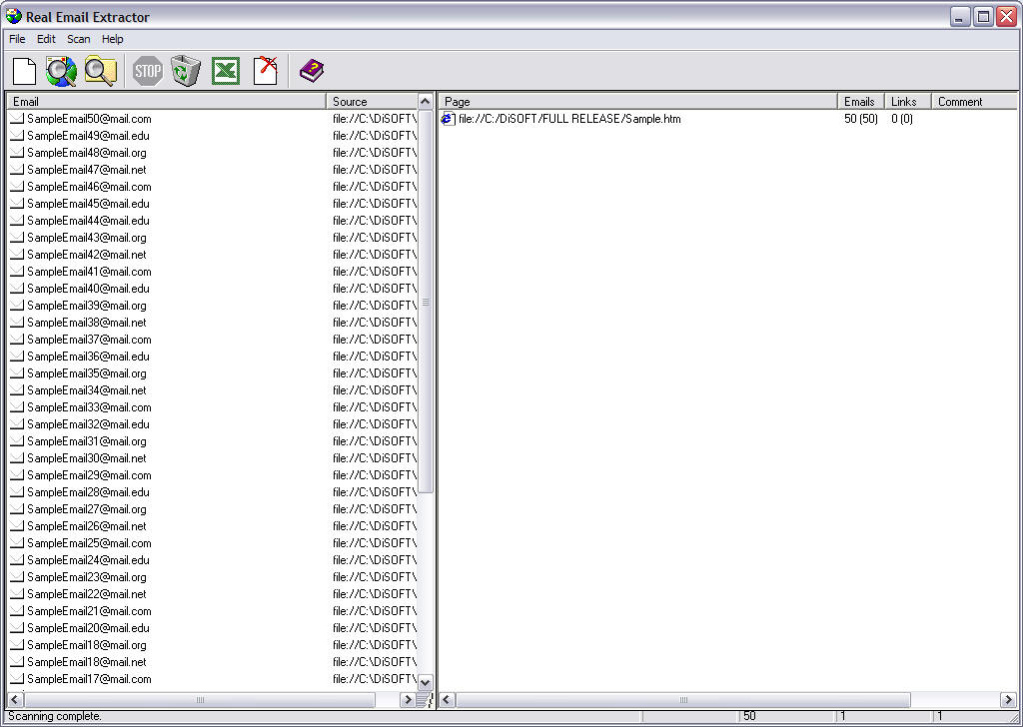Select SampleEmail35@mail.org in the list
Screen dimensions: 1023x727
(87, 373)
